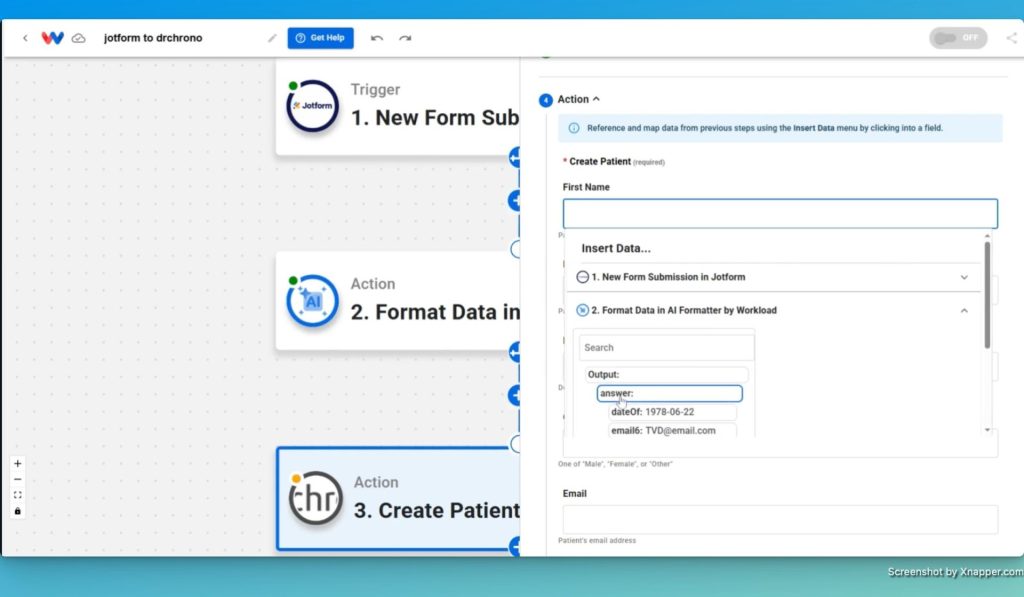Zoom out on the canvas
Screen dimensions: 1024x597
pyautogui.click(x=18, y=479)
